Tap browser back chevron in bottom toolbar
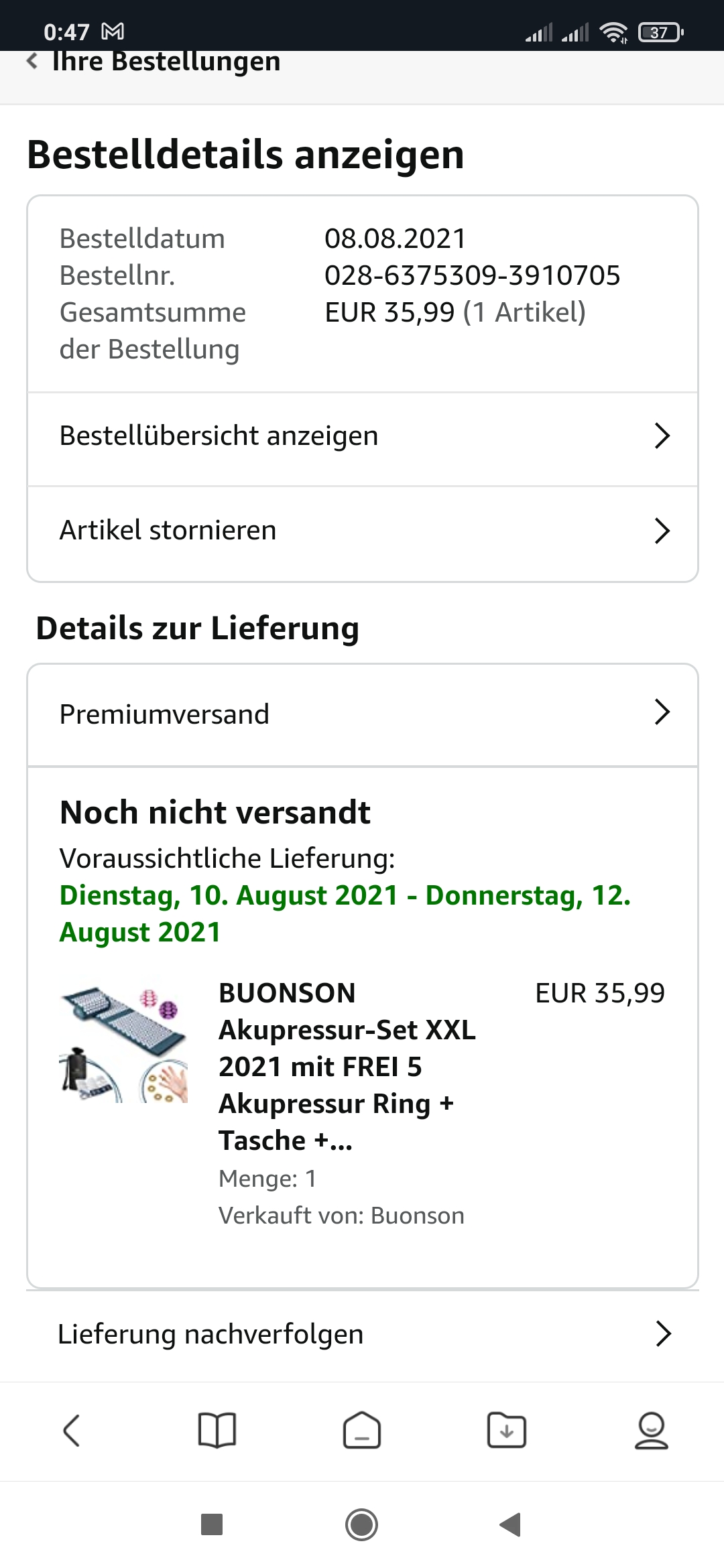 coord(72,1431)
